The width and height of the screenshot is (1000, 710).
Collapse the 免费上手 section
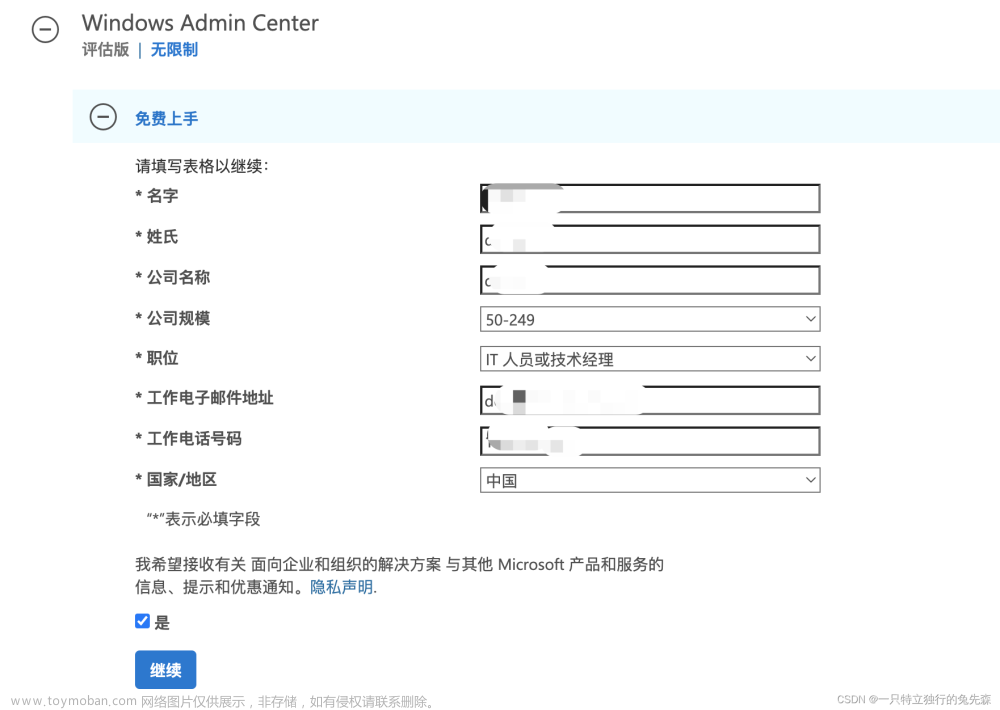pos(103,117)
